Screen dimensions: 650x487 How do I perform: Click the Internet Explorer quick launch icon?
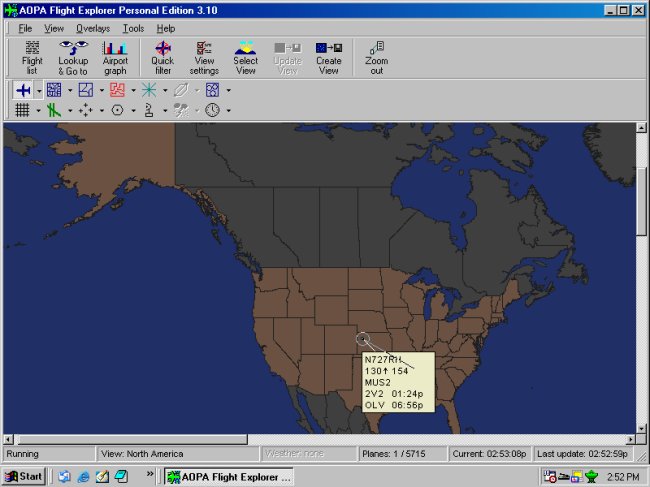pos(83,477)
